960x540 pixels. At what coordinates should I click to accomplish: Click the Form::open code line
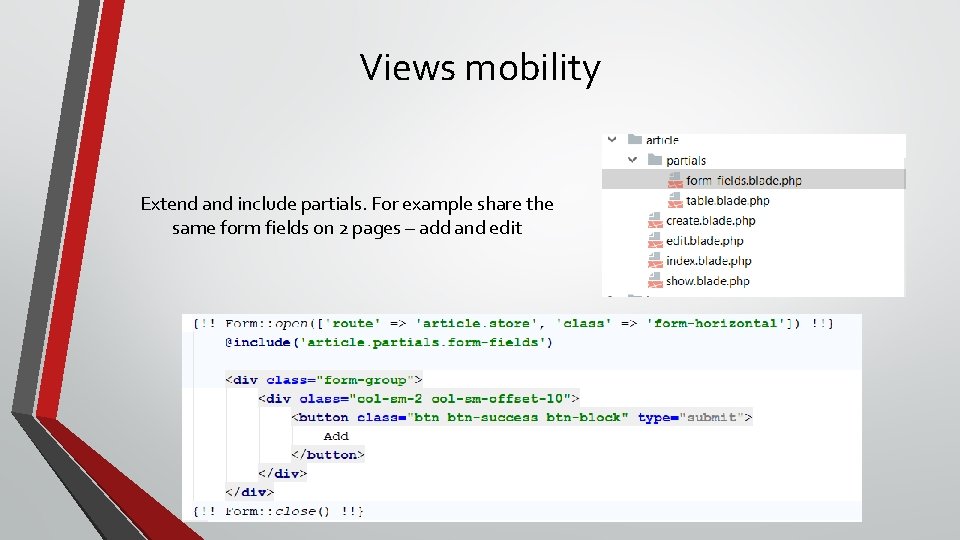click(513, 323)
